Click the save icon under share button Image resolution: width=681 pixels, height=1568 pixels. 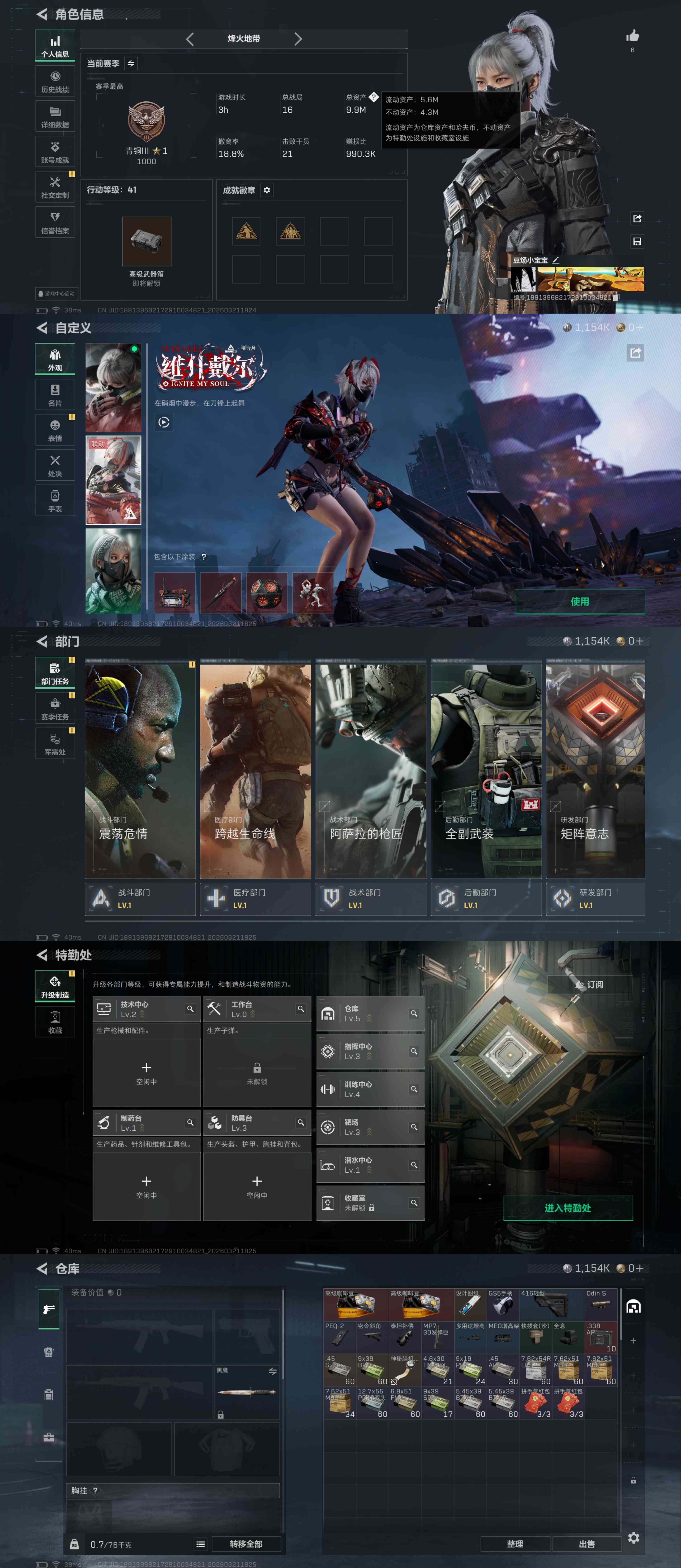(637, 242)
